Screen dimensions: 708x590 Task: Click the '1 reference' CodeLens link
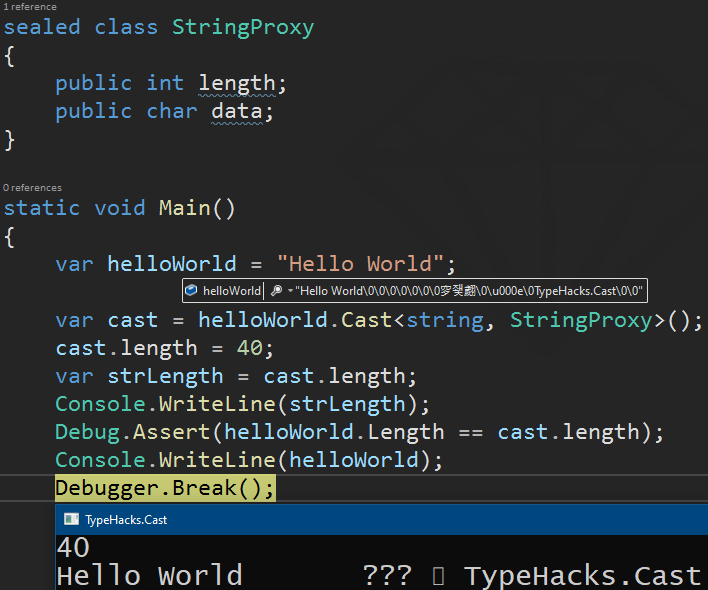[30, 7]
